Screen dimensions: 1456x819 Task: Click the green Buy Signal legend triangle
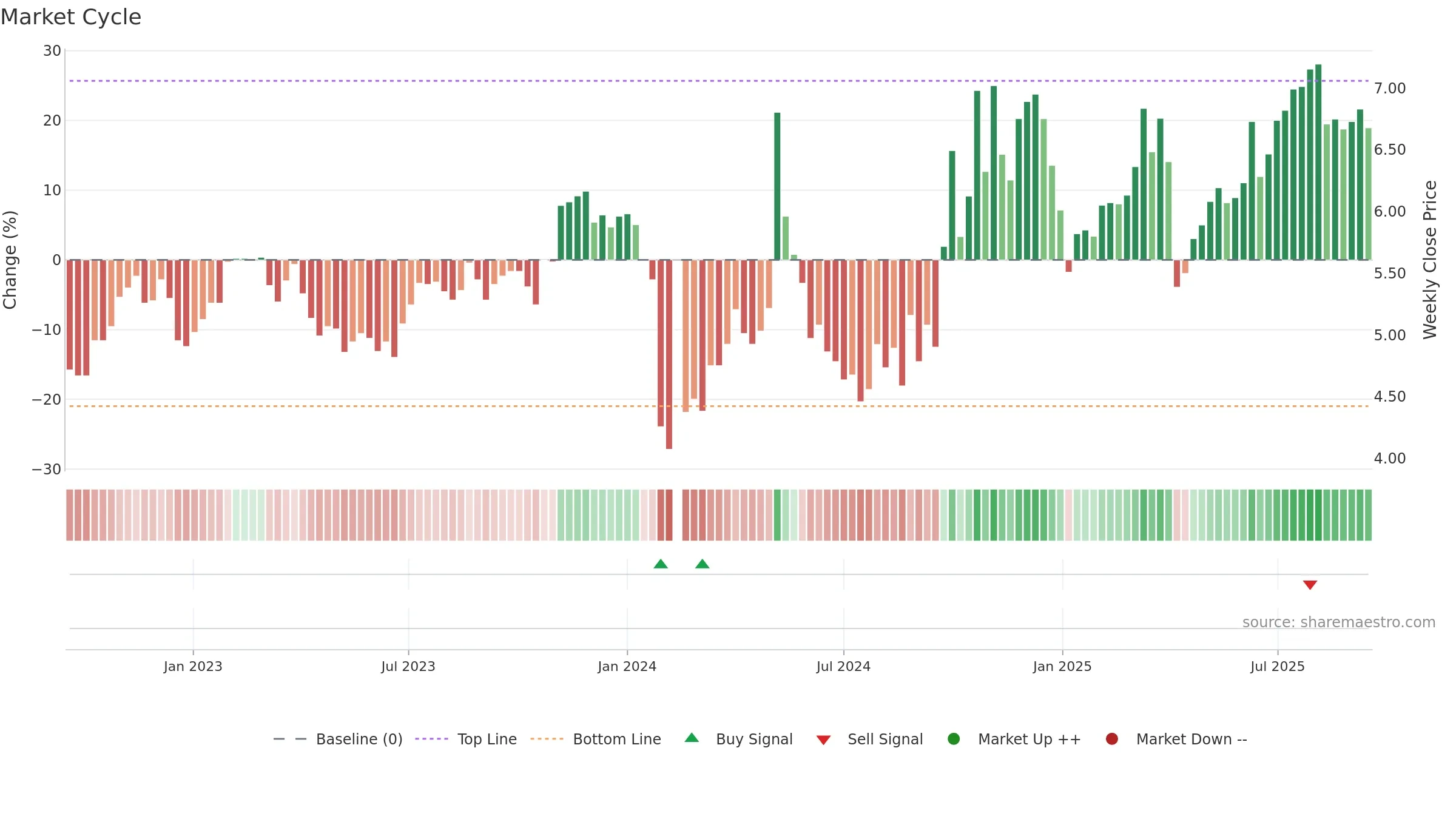[692, 738]
